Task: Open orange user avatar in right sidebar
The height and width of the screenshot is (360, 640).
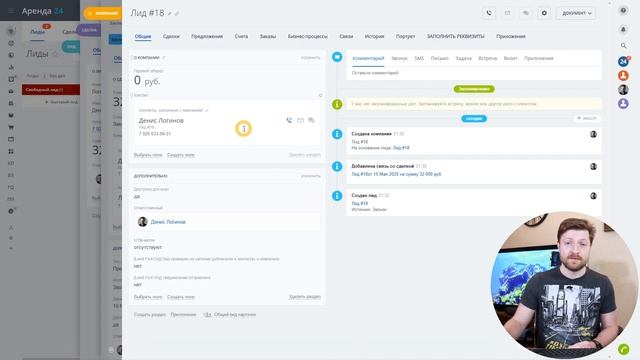Action: (623, 76)
